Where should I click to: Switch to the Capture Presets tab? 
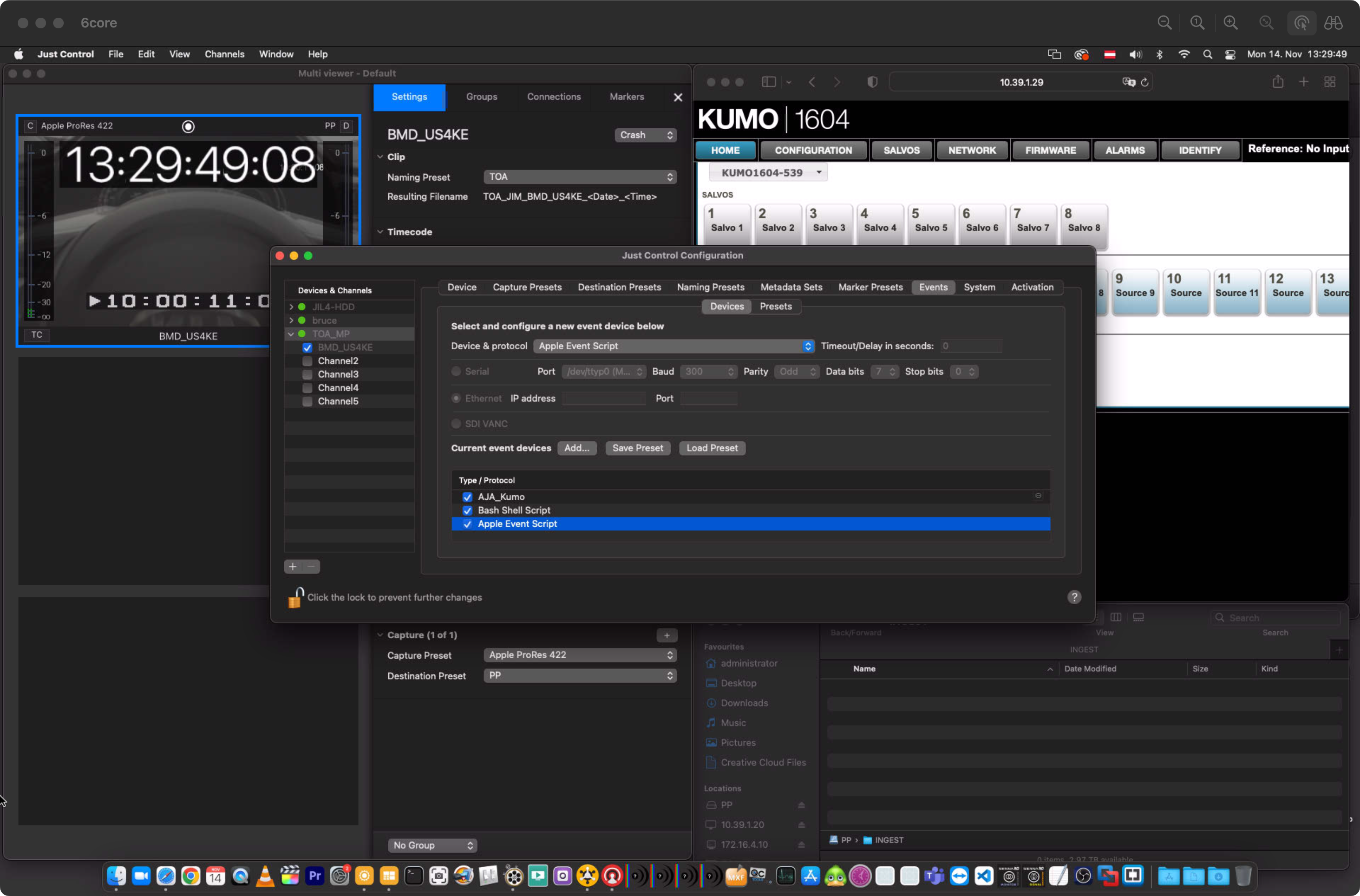click(x=527, y=287)
